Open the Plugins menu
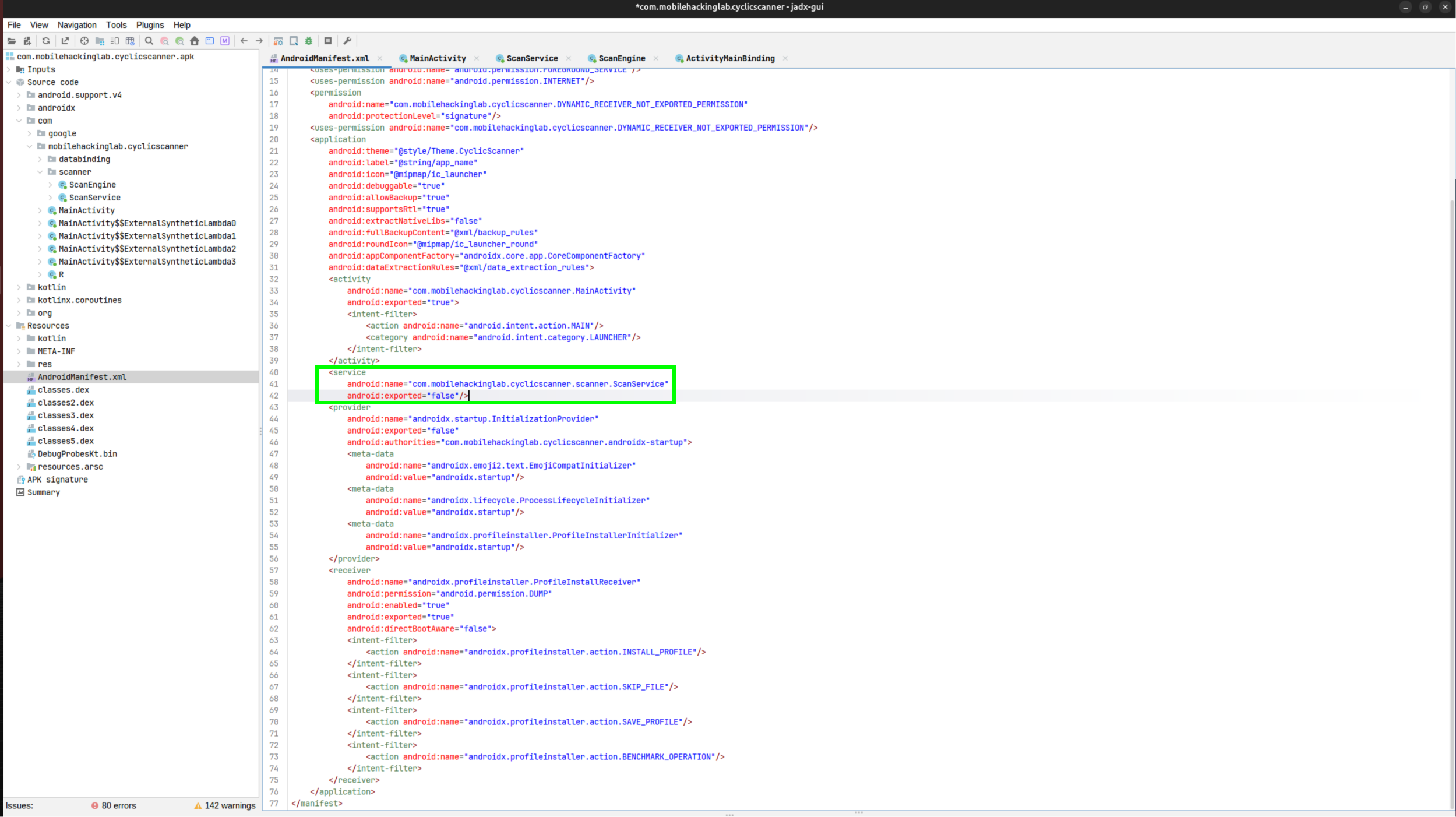The height and width of the screenshot is (817, 1456). coord(150,25)
